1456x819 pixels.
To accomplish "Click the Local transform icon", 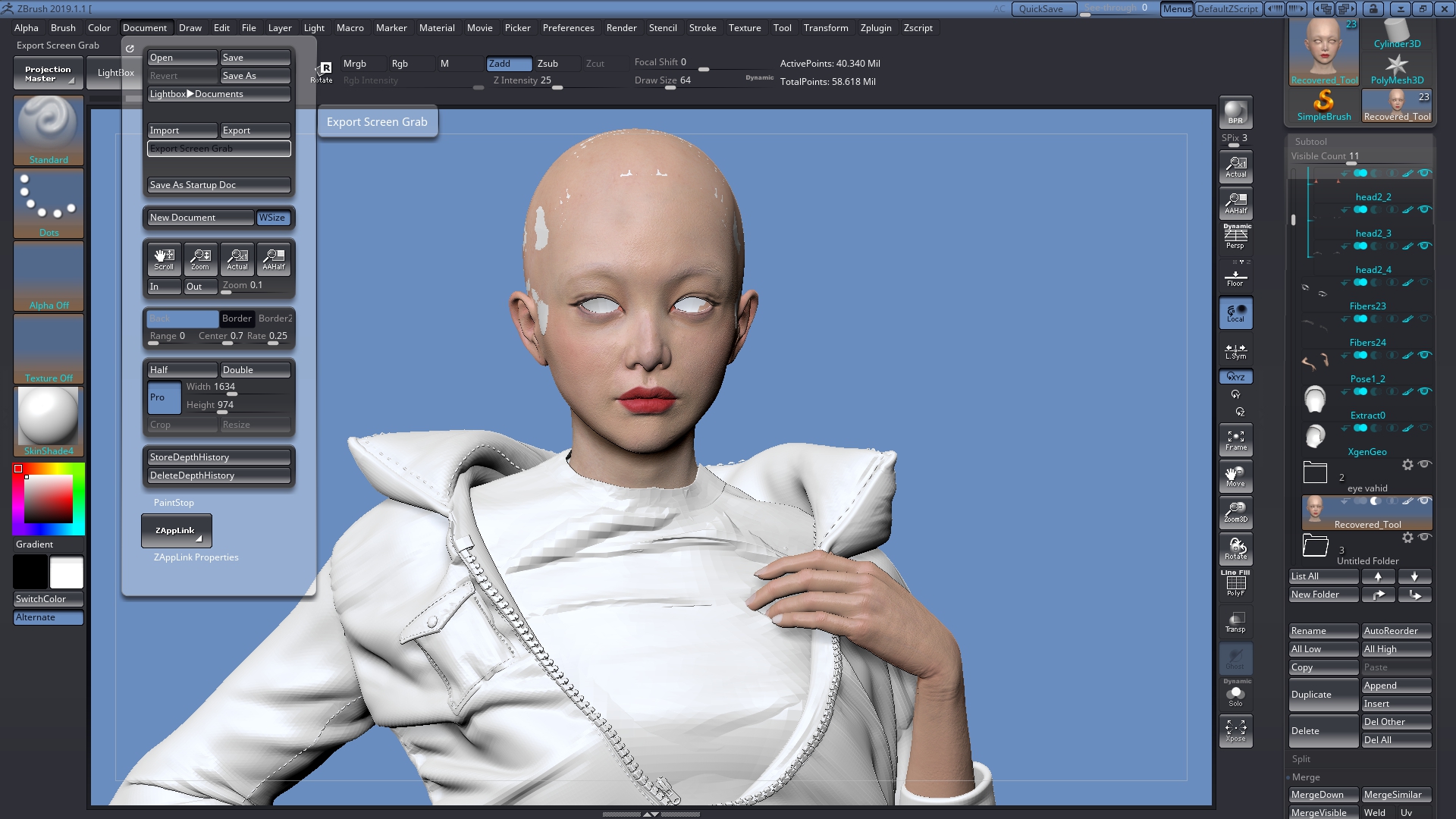I will pos(1235,312).
